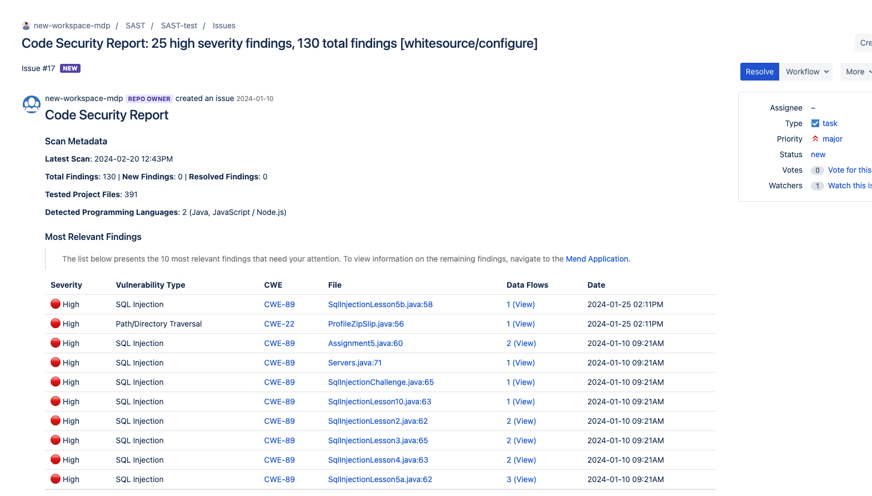Click the red High severity dot for SqlInjectionLesson5b
This screenshot has height=496, width=872.
[56, 304]
